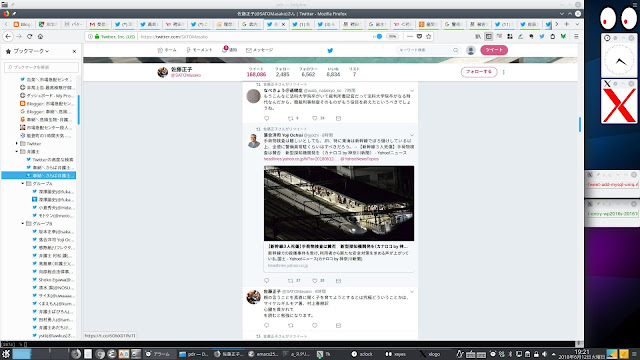Save page to Pocket icon
The image size is (640, 360).
[419, 36]
